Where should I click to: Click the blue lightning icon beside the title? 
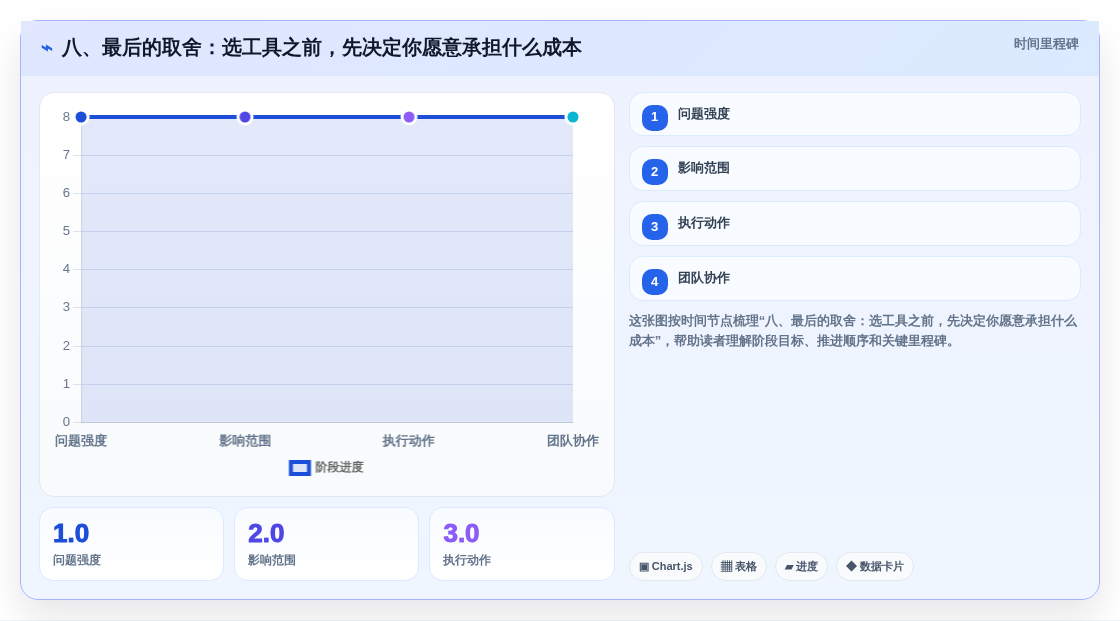tap(47, 48)
